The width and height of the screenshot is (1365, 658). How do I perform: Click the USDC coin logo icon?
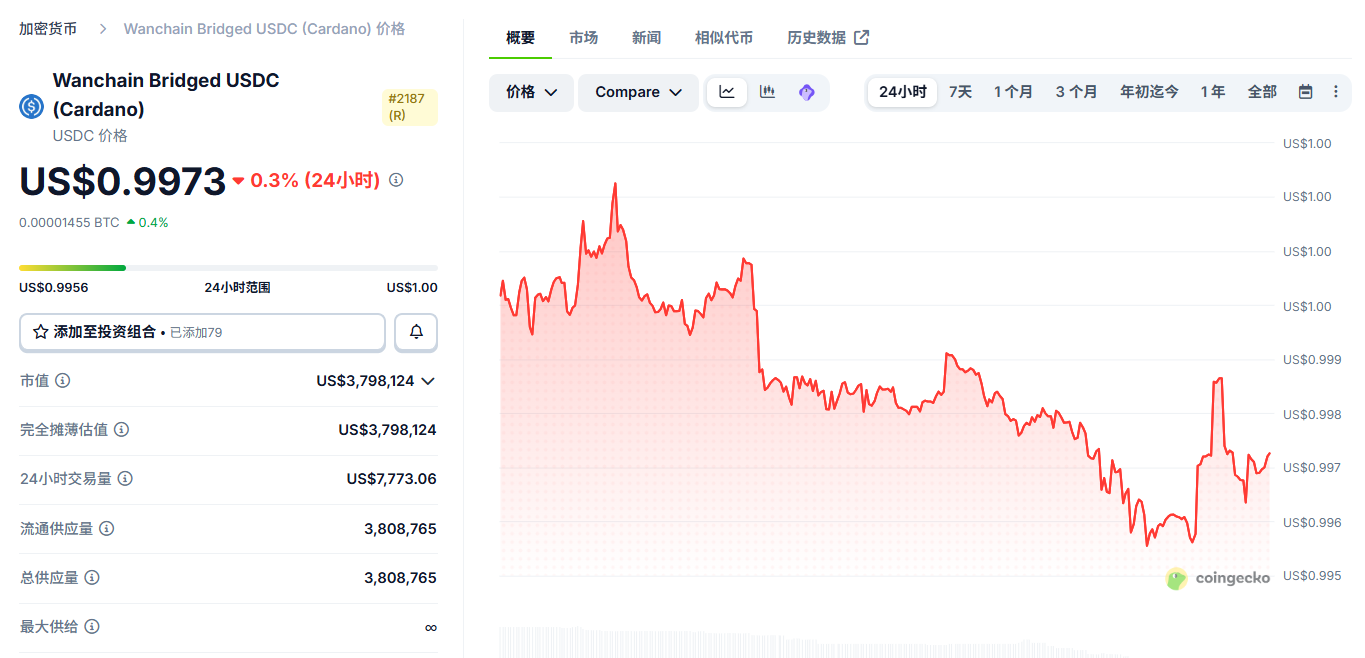pos(32,106)
